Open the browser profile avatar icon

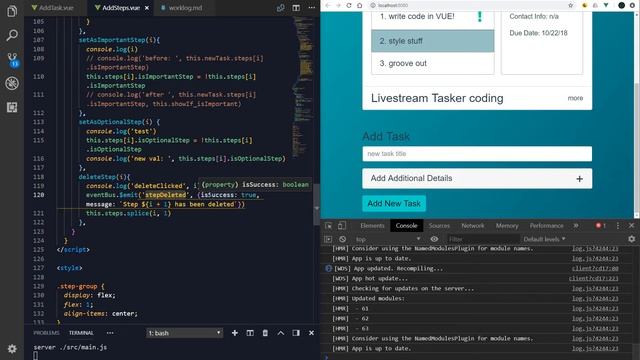pyautogui.click(x=622, y=5)
